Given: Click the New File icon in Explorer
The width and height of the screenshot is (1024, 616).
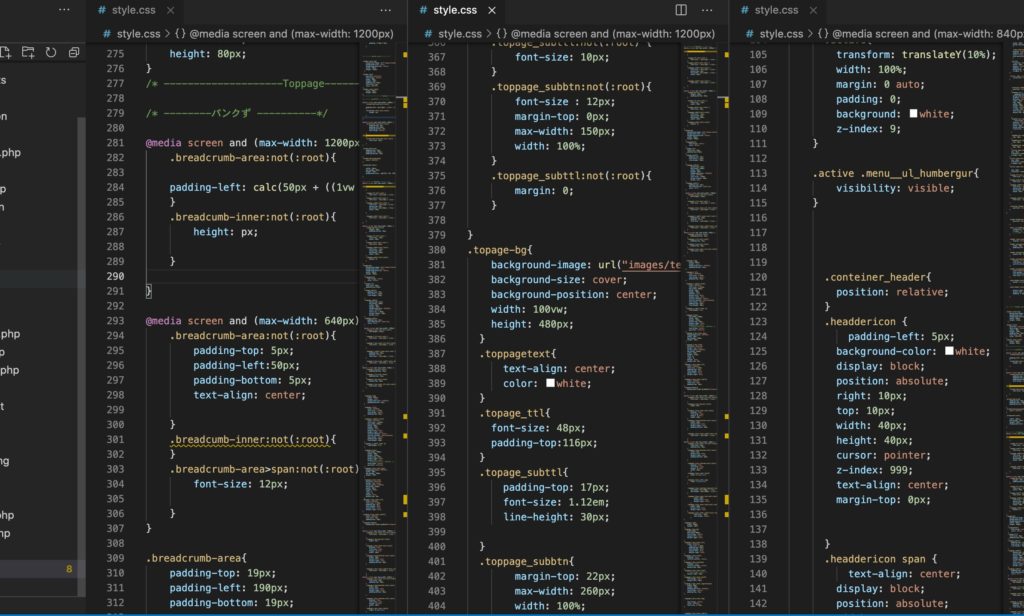Looking at the screenshot, I should coord(6,52).
